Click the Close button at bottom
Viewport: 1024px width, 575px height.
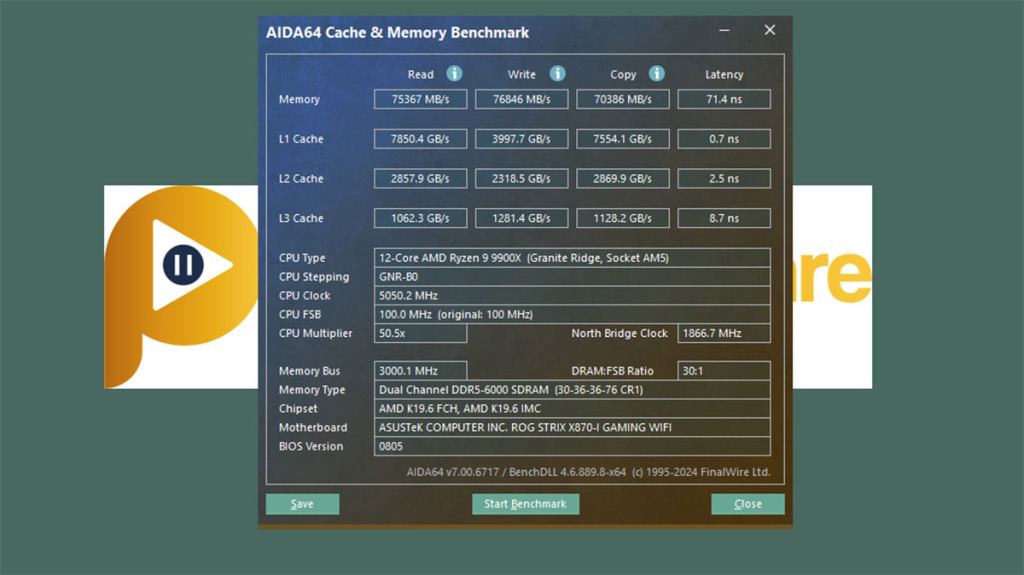click(748, 504)
